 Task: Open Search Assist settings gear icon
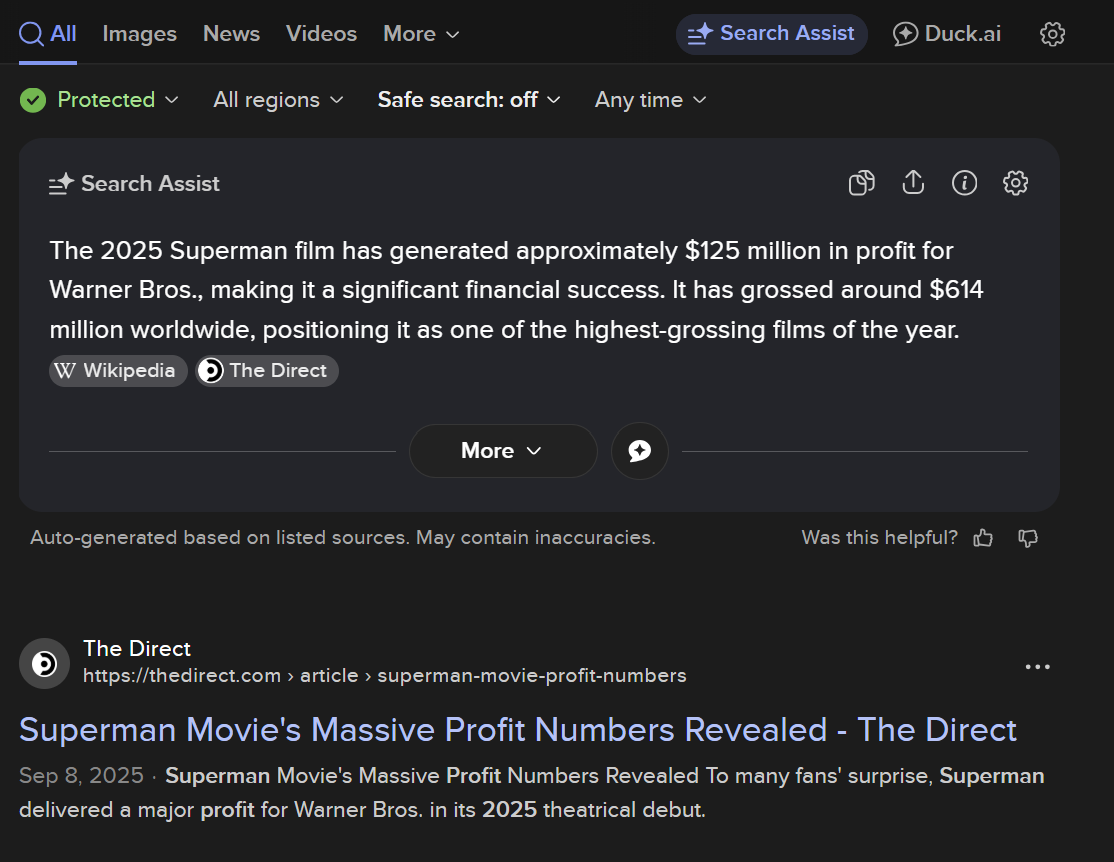[1015, 183]
